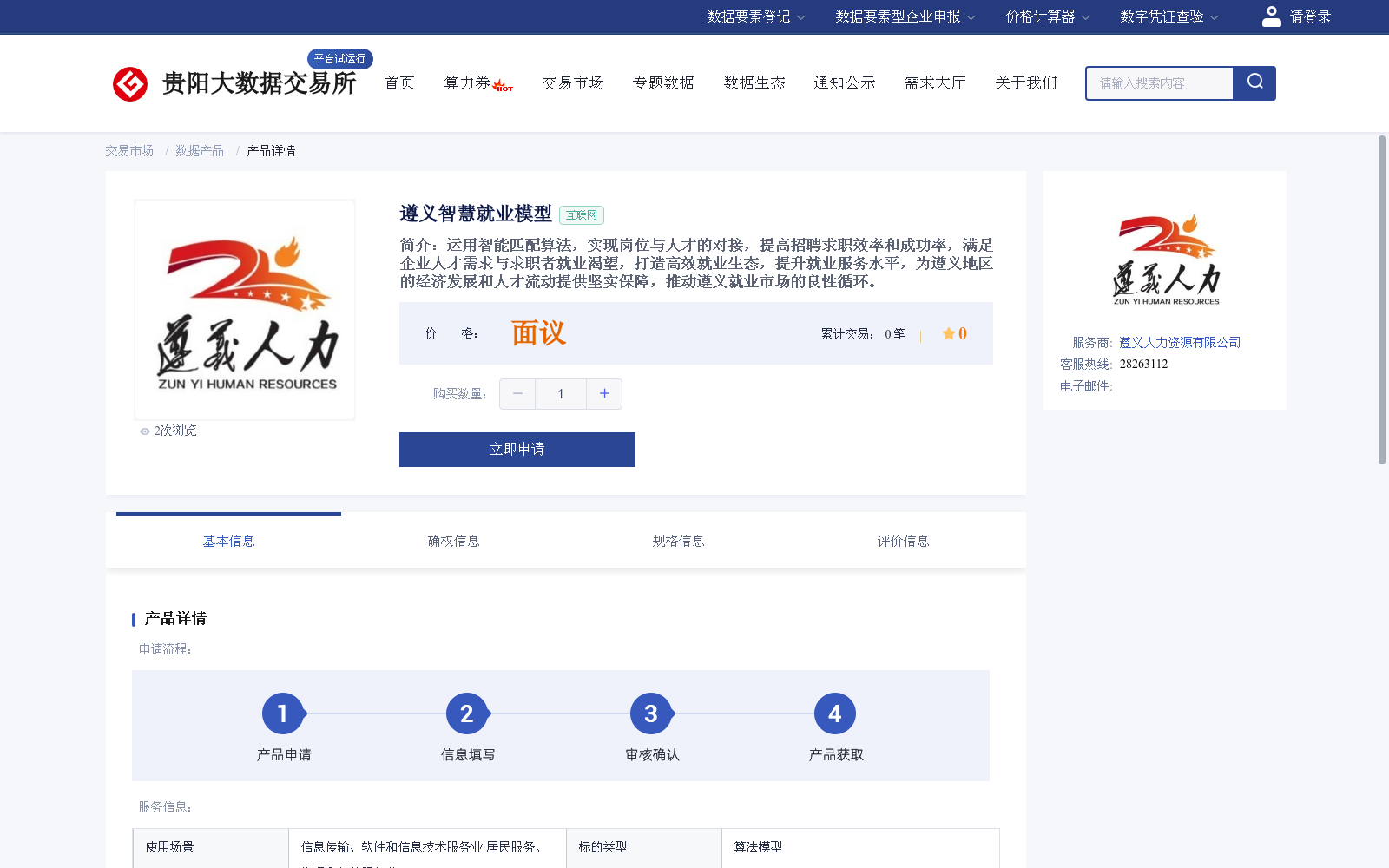The height and width of the screenshot is (868, 1389).
Task: Click step 2 circle 信息填写
Action: [467, 713]
